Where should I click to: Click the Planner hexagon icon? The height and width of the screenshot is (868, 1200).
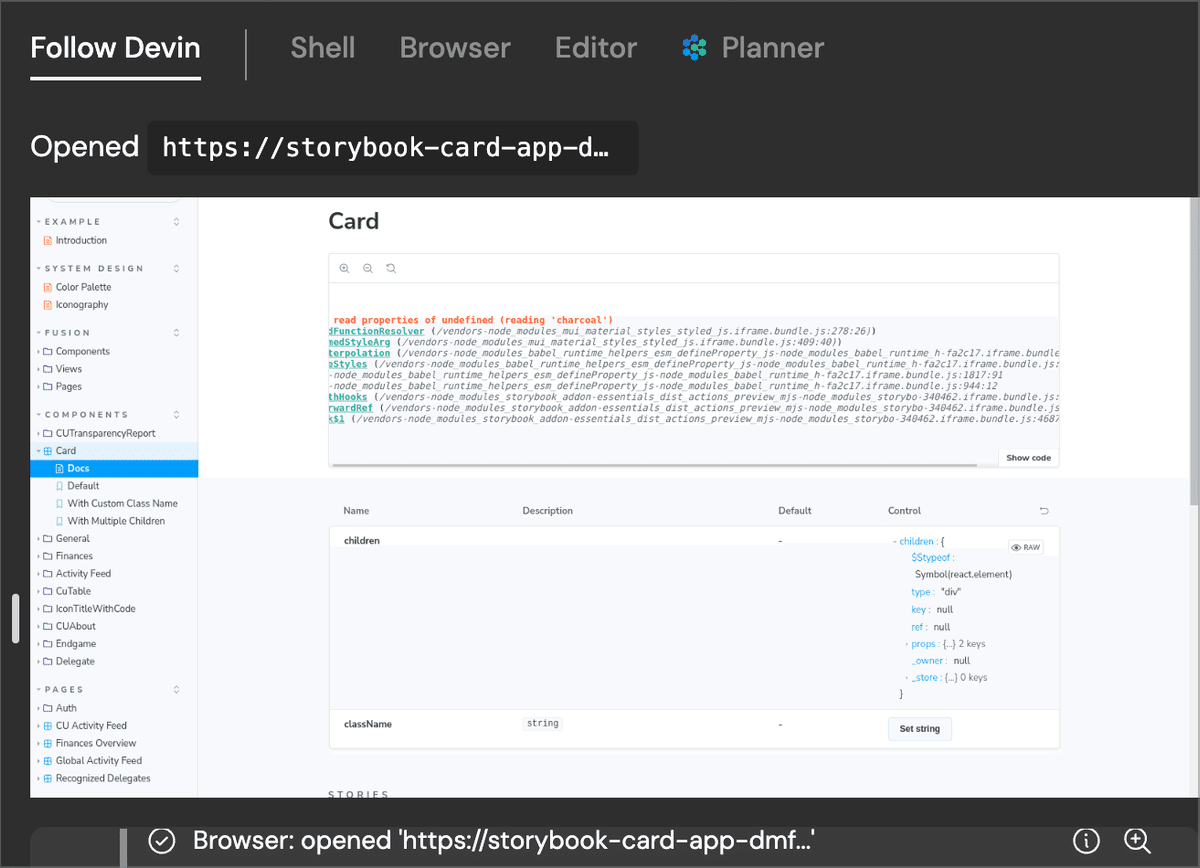click(x=694, y=47)
